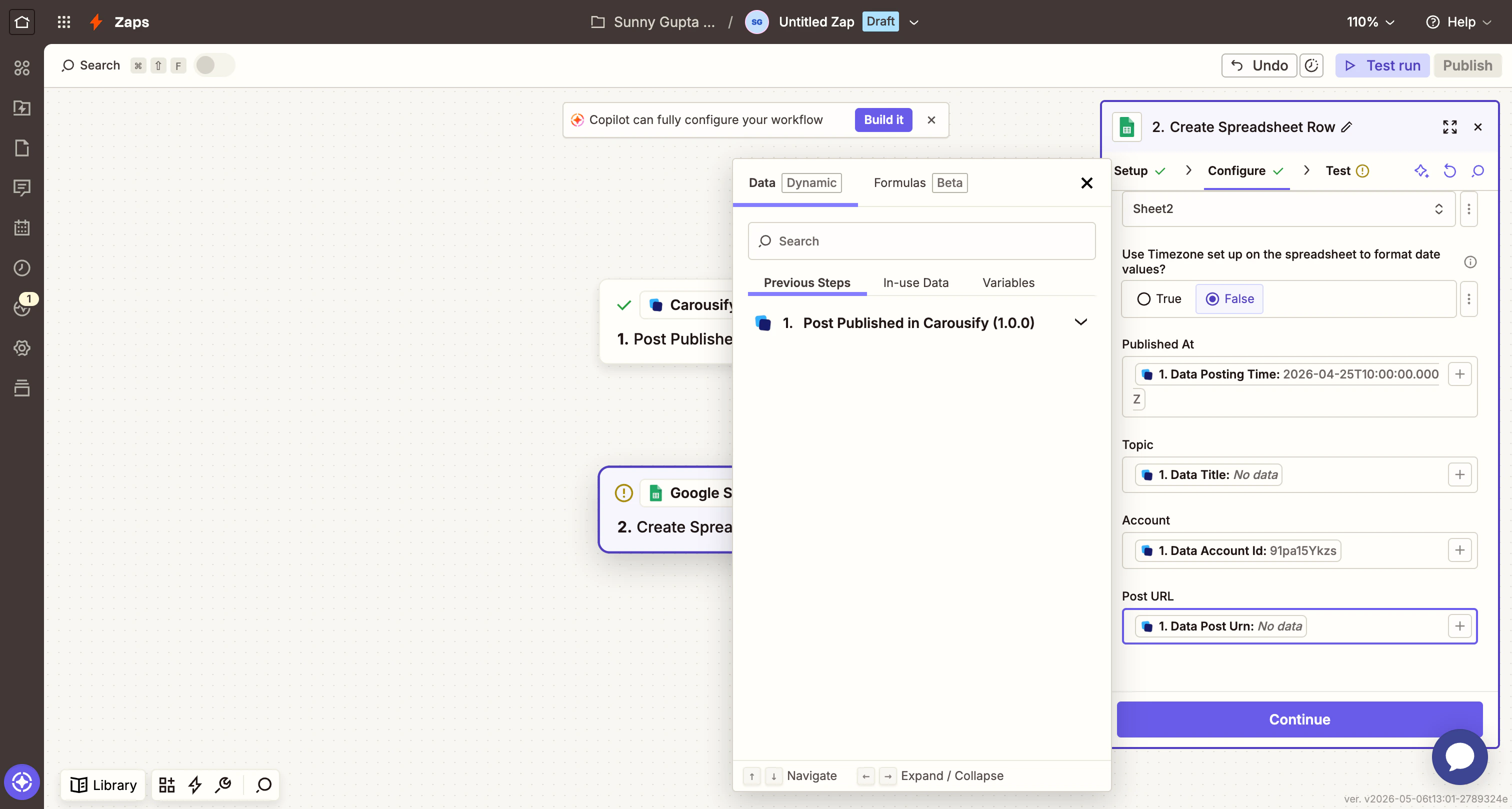This screenshot has width=1512, height=809.
Task: Click plus button in Topic field
Action: [x=1459, y=474]
